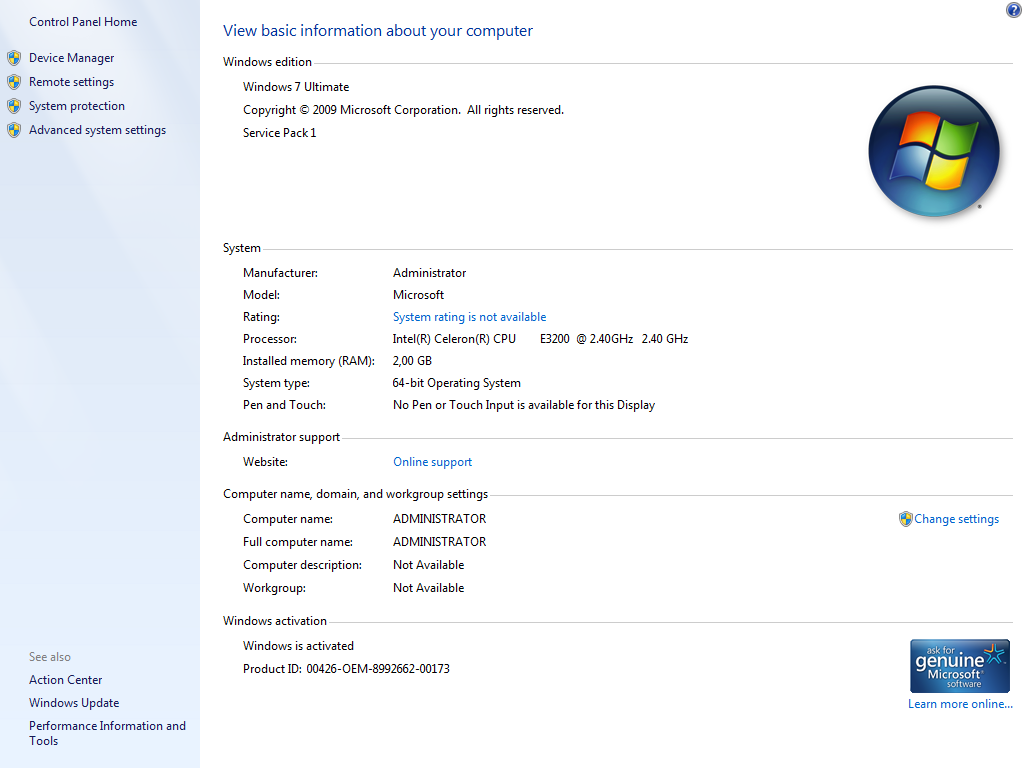Viewport: 1024px width, 768px height.
Task: Click the shield icon beside Advanced system settings
Action: (x=14, y=131)
